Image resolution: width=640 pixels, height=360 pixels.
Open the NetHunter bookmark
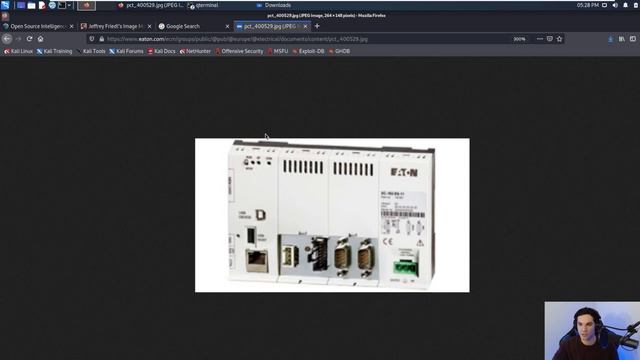point(195,51)
